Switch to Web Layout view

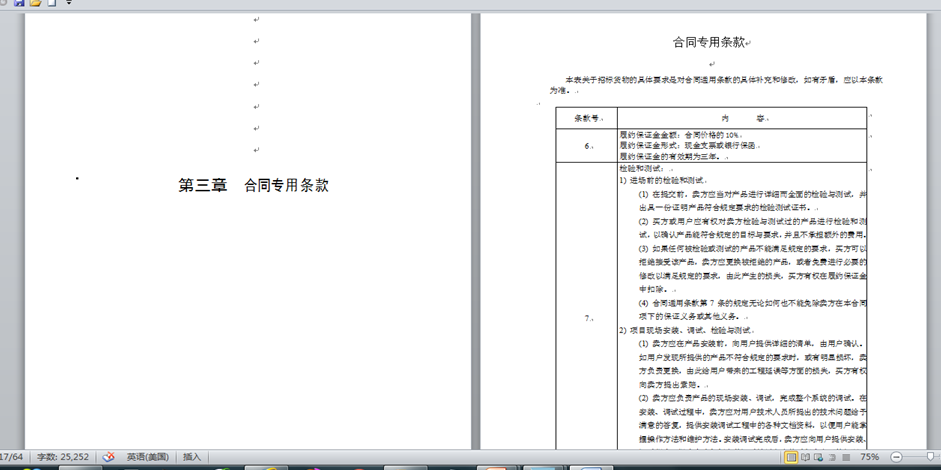pos(818,457)
